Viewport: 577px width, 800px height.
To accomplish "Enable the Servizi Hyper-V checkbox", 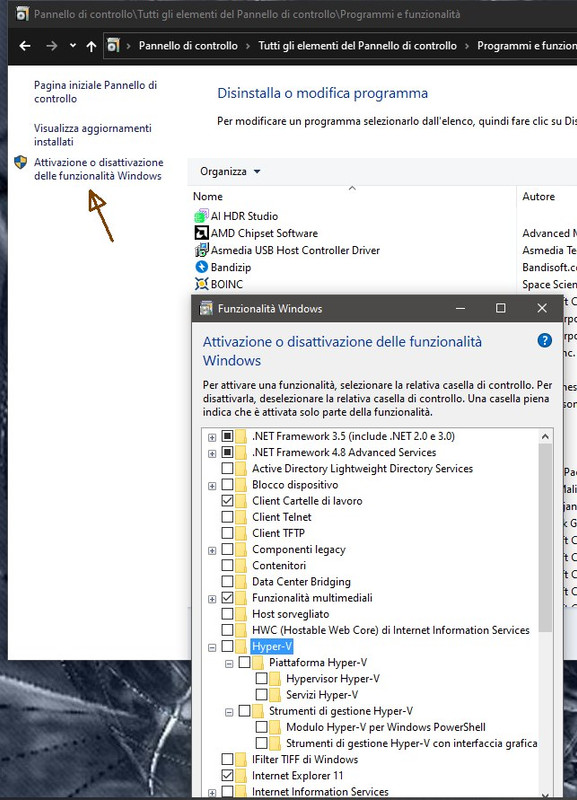I will pyautogui.click(x=261, y=695).
